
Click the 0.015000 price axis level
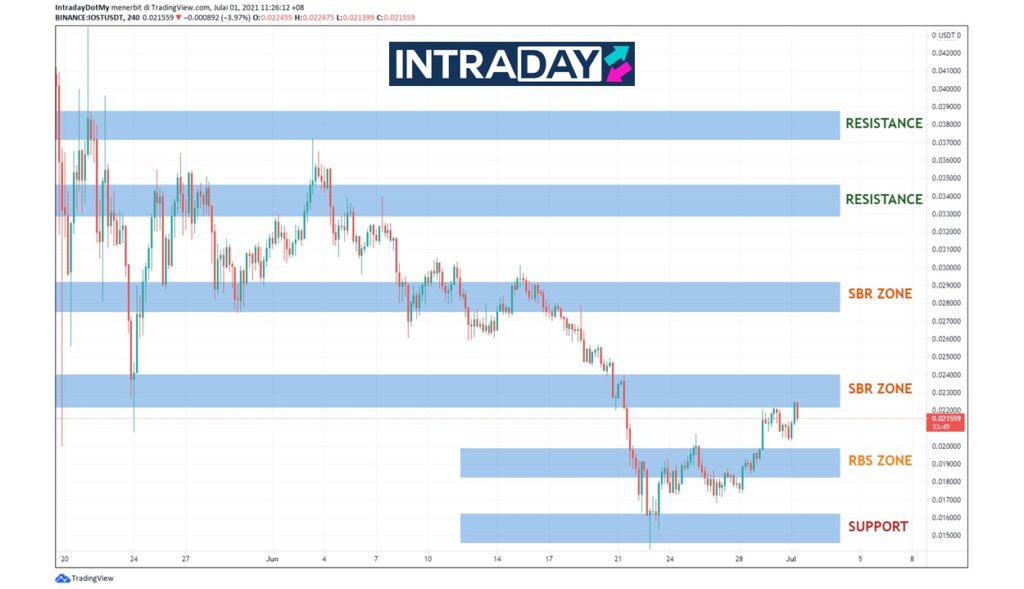946,535
